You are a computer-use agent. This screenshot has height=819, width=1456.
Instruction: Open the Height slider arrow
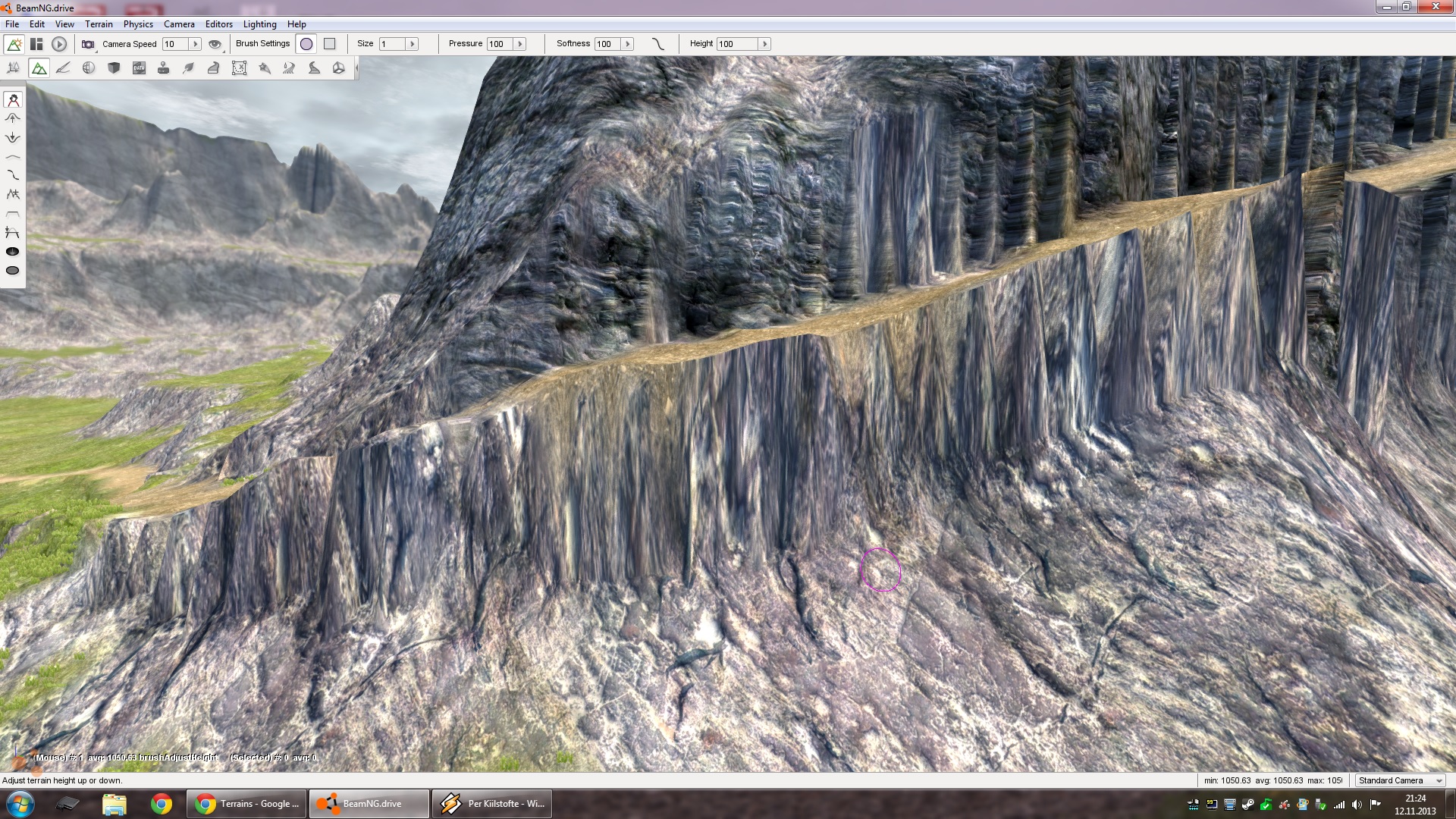coord(764,44)
